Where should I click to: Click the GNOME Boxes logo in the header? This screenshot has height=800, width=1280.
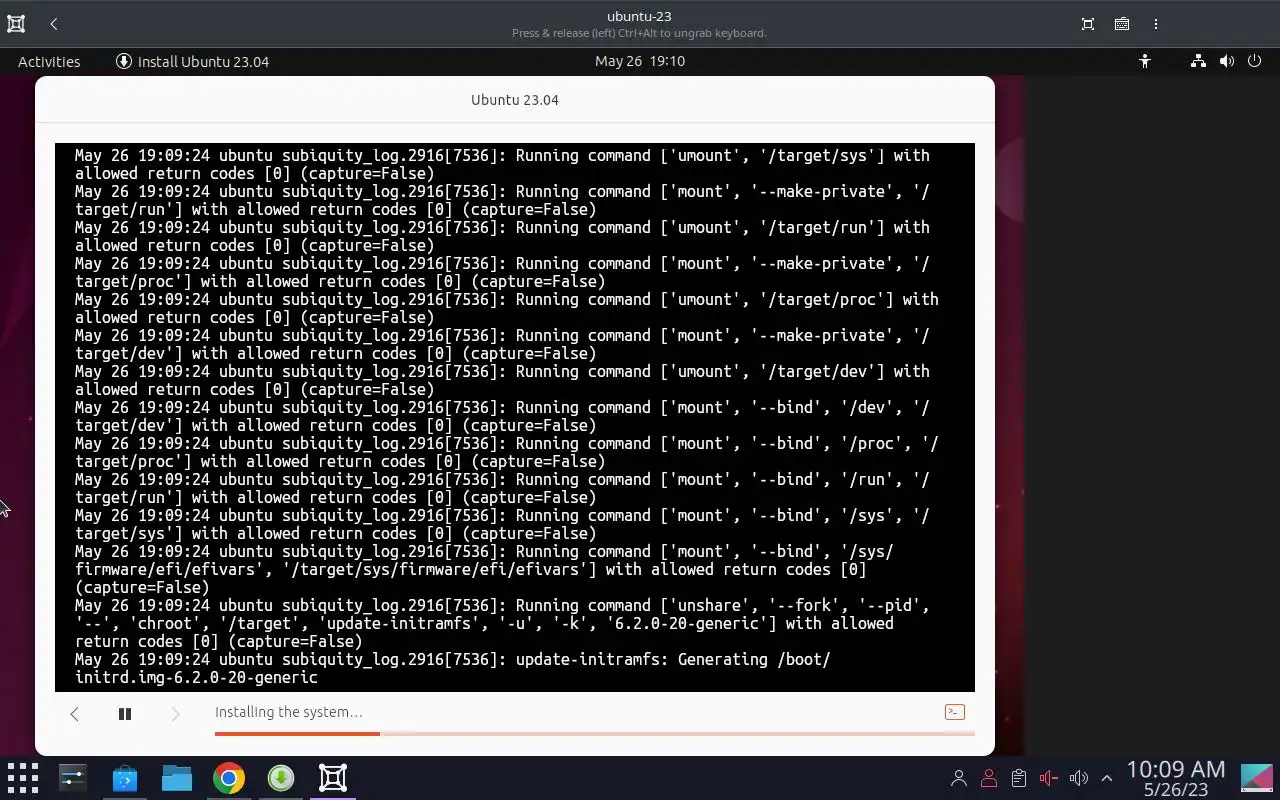[x=16, y=24]
